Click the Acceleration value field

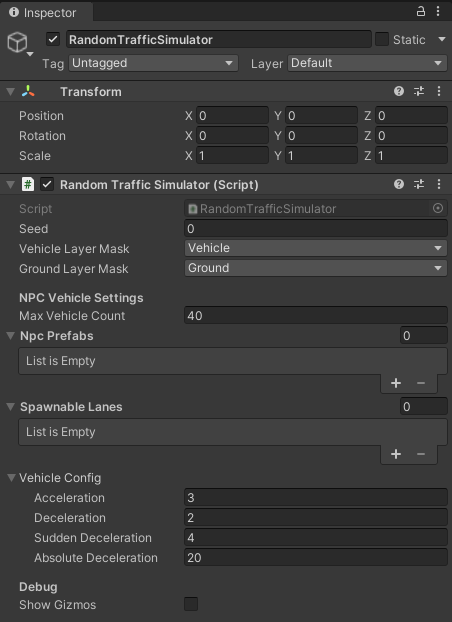coord(316,497)
